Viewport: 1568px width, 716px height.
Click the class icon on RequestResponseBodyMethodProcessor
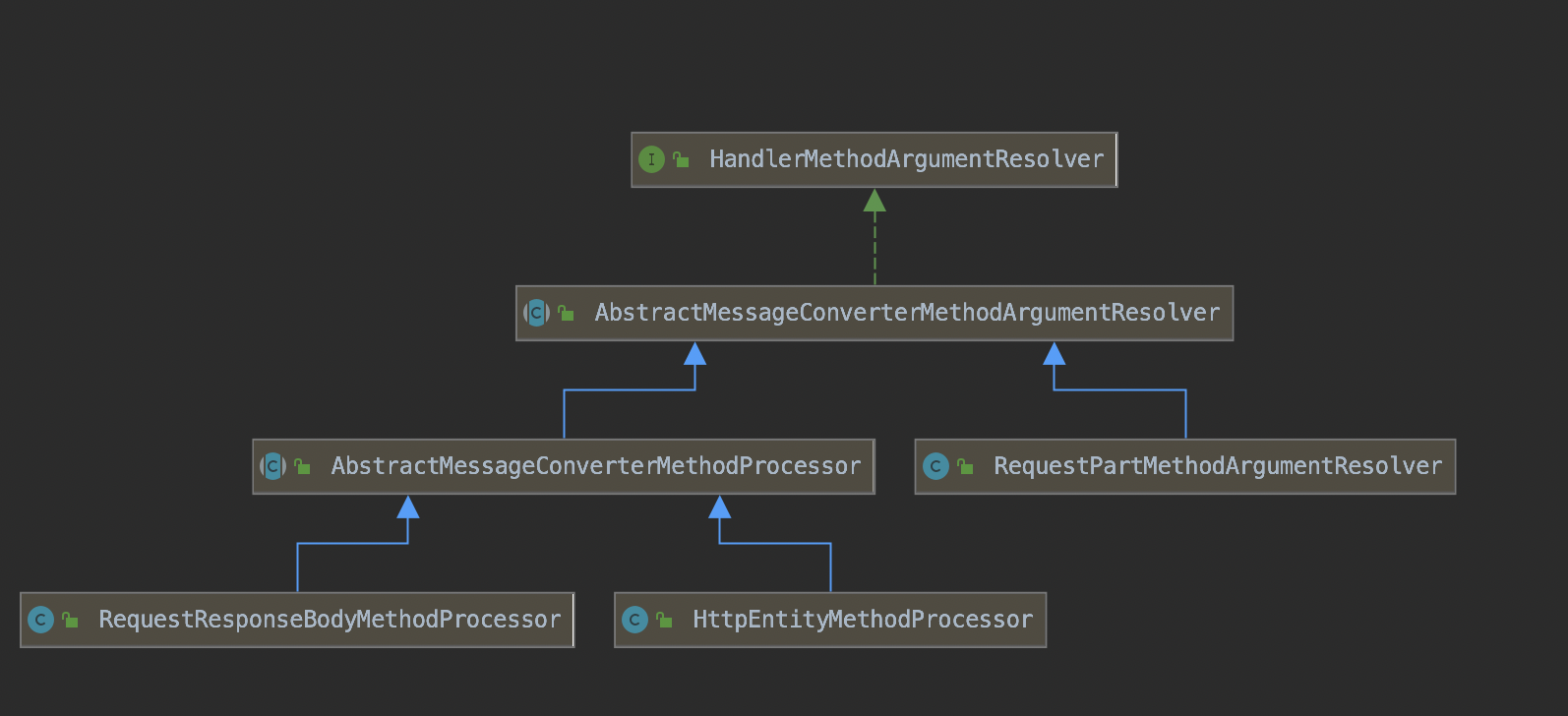tap(40, 620)
